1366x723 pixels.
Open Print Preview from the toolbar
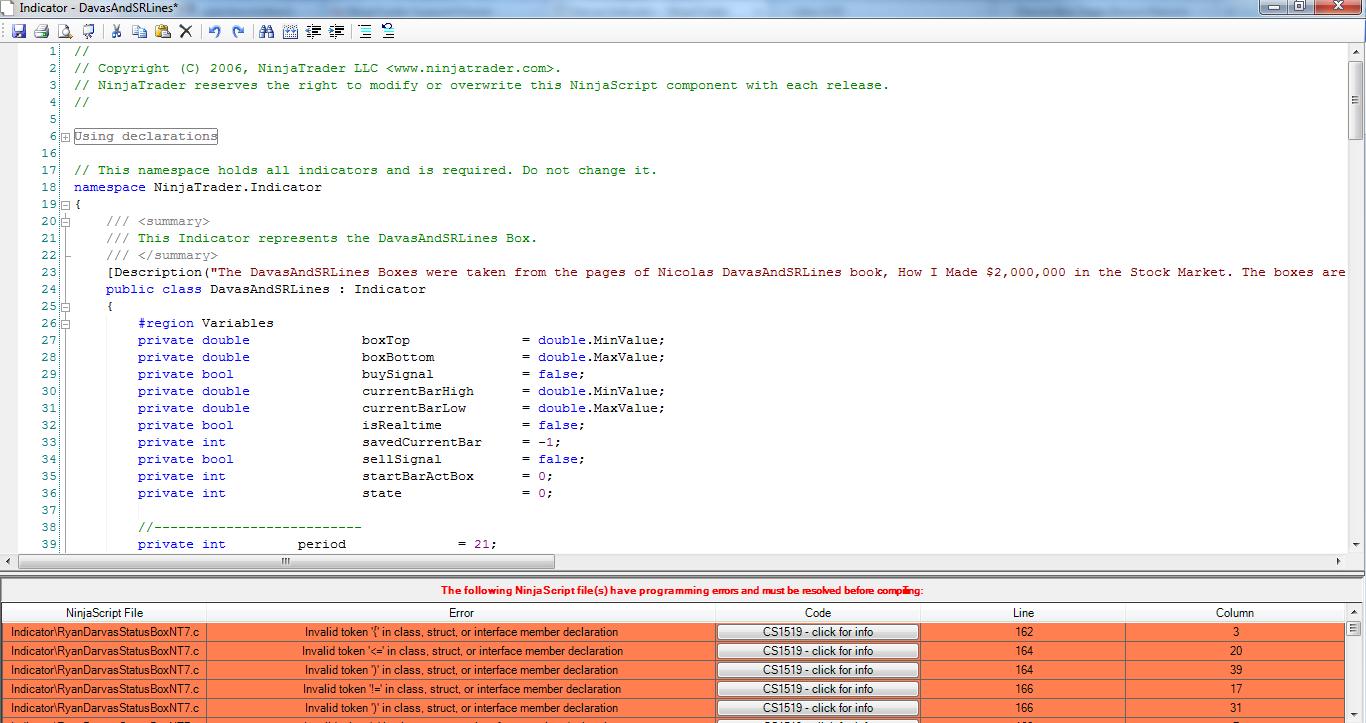[x=65, y=31]
